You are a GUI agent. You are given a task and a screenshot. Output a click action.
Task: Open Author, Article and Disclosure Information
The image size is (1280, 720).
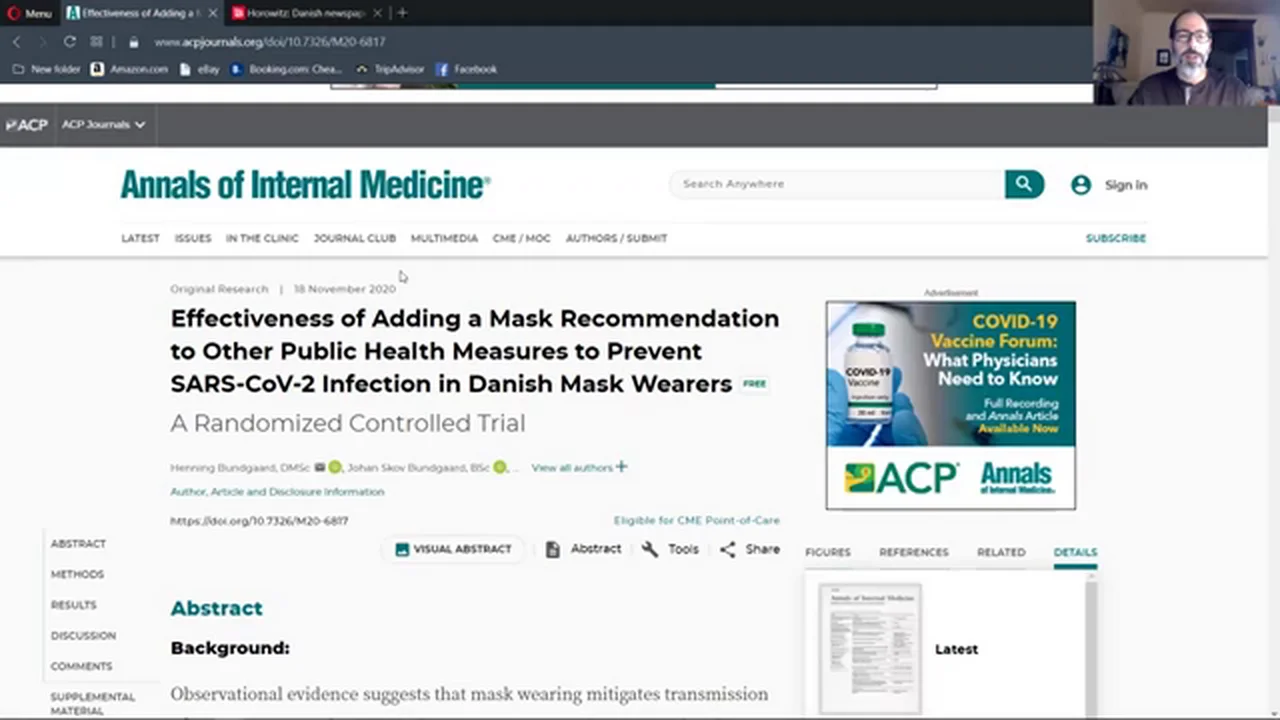click(x=277, y=492)
